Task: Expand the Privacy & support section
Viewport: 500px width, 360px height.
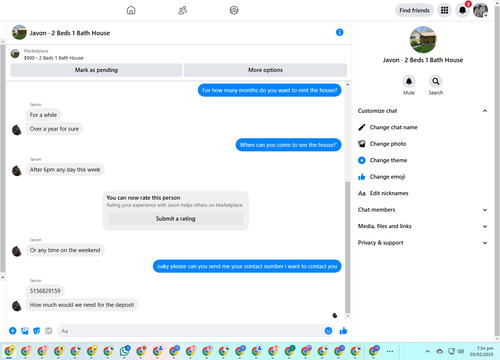Action: [x=485, y=243]
